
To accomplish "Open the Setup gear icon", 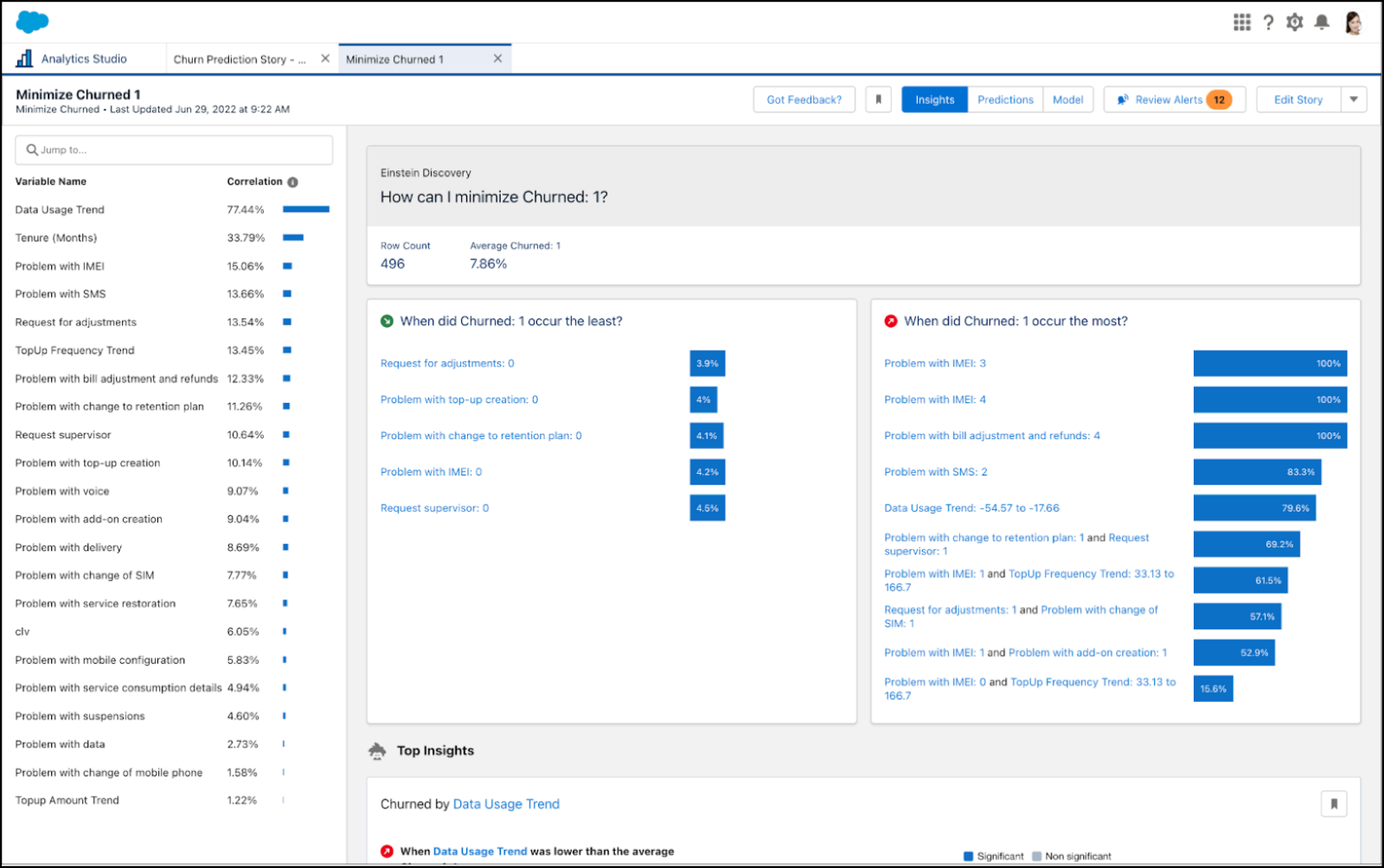I will [x=1295, y=22].
